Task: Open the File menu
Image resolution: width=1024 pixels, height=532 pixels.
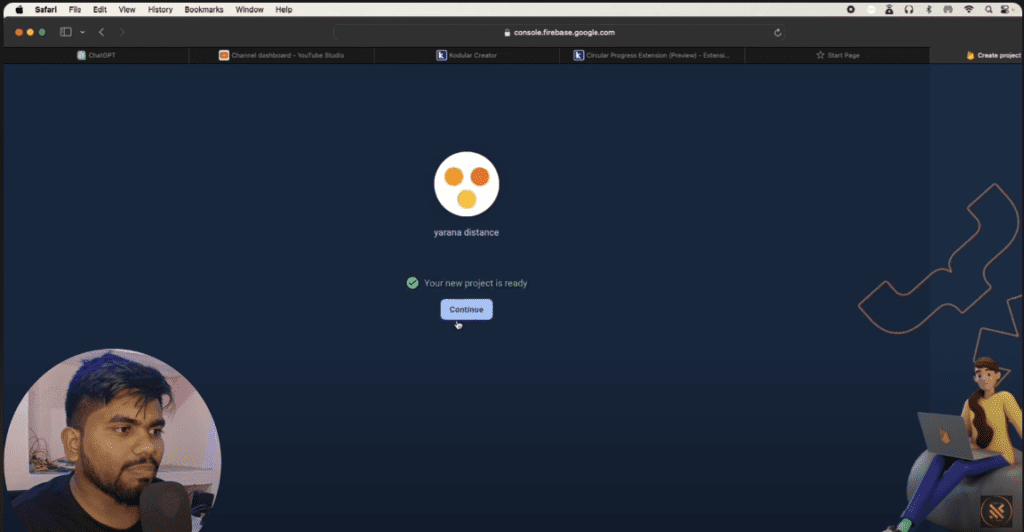Action: 75,9
